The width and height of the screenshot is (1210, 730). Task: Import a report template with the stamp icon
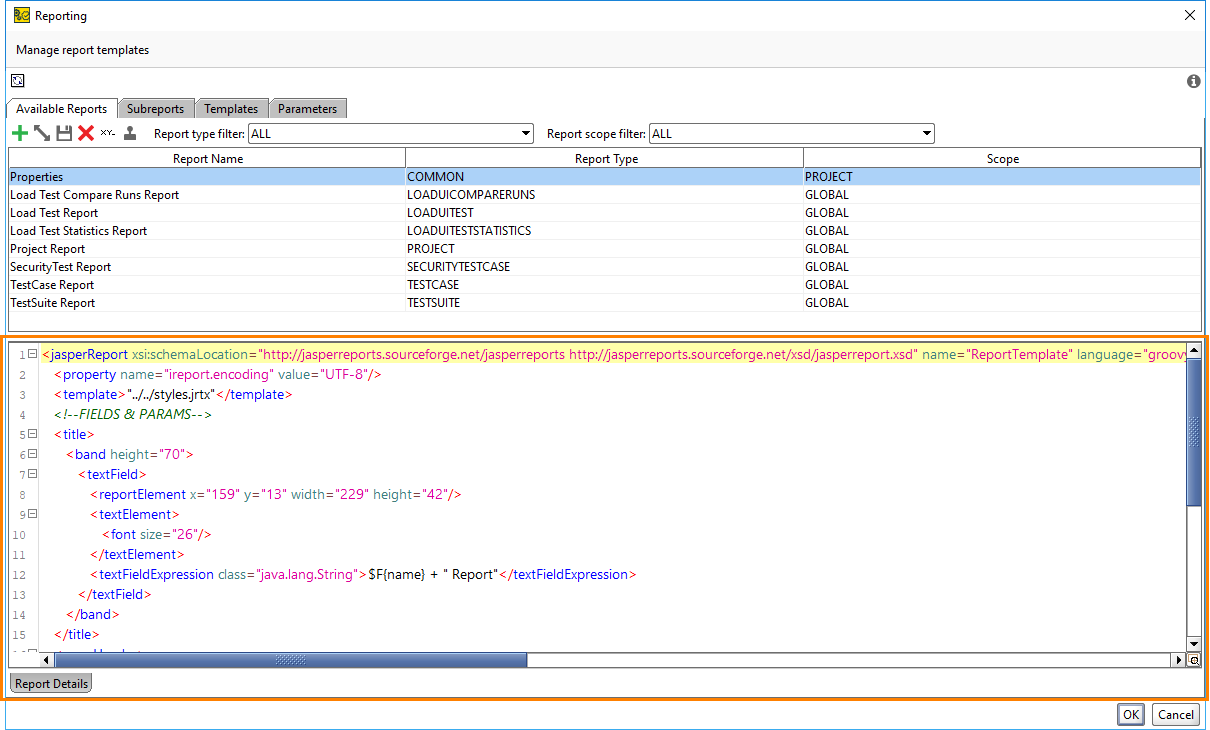pyautogui.click(x=128, y=132)
